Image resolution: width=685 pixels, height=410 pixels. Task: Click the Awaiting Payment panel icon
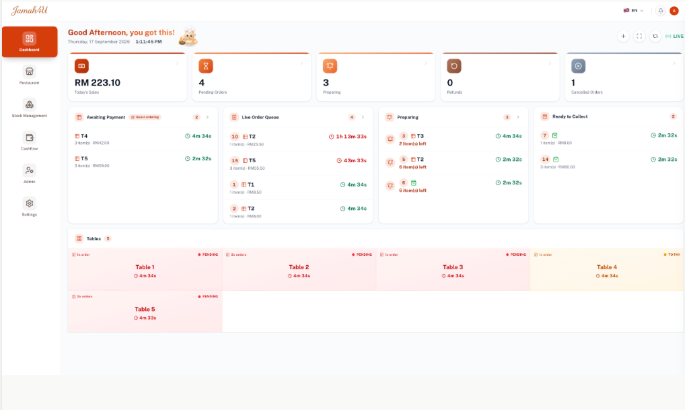[x=79, y=117]
